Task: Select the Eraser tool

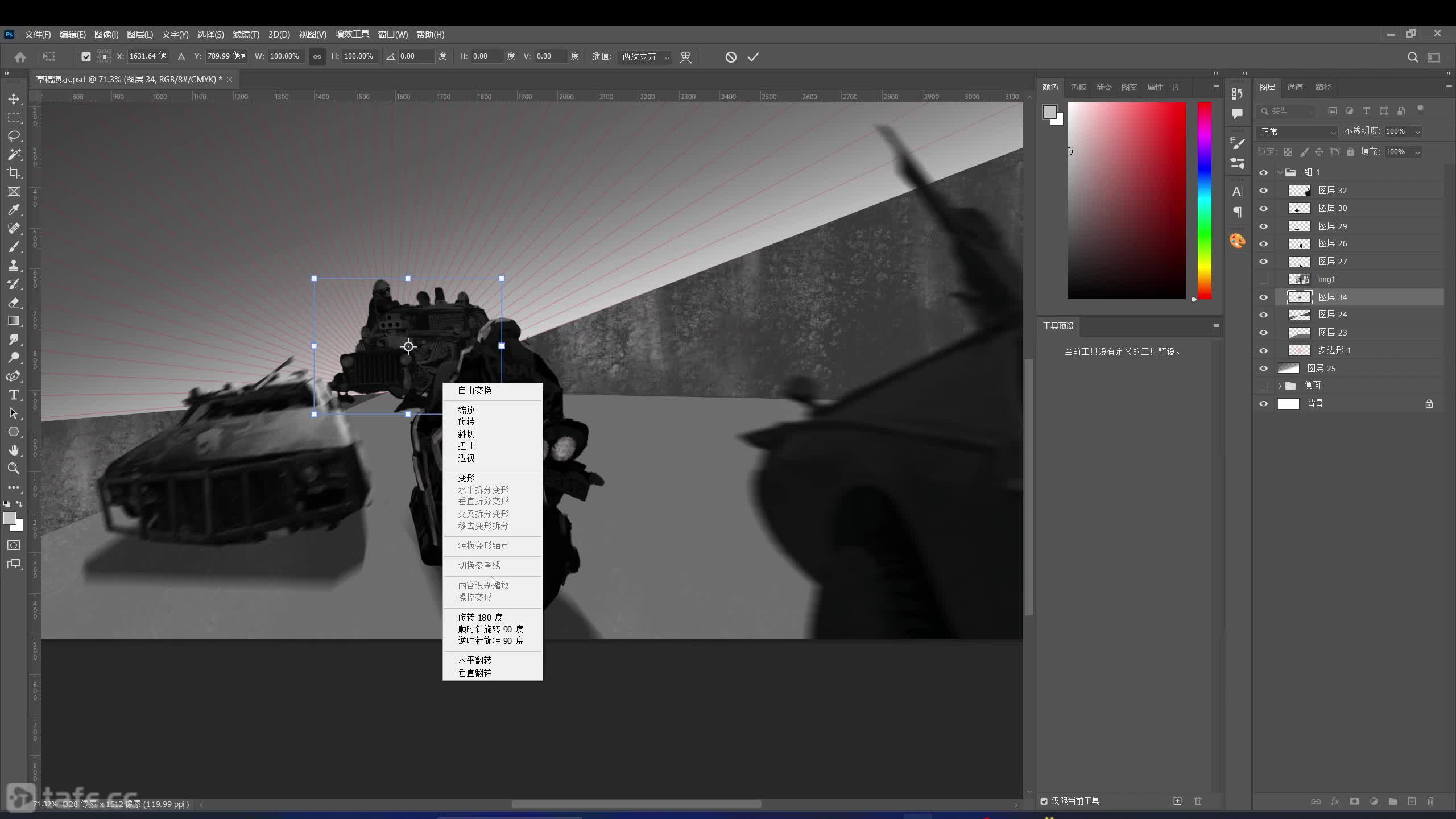Action: point(14,302)
